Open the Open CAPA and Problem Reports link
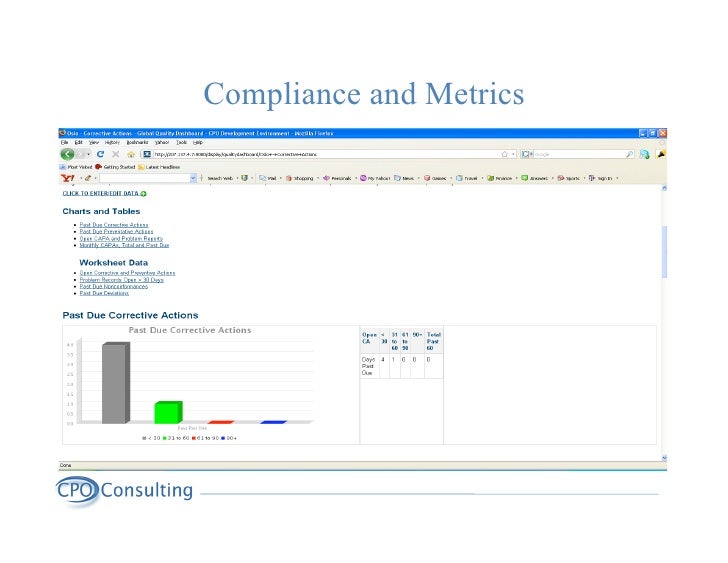This screenshot has width=728, height=563. tap(121, 239)
